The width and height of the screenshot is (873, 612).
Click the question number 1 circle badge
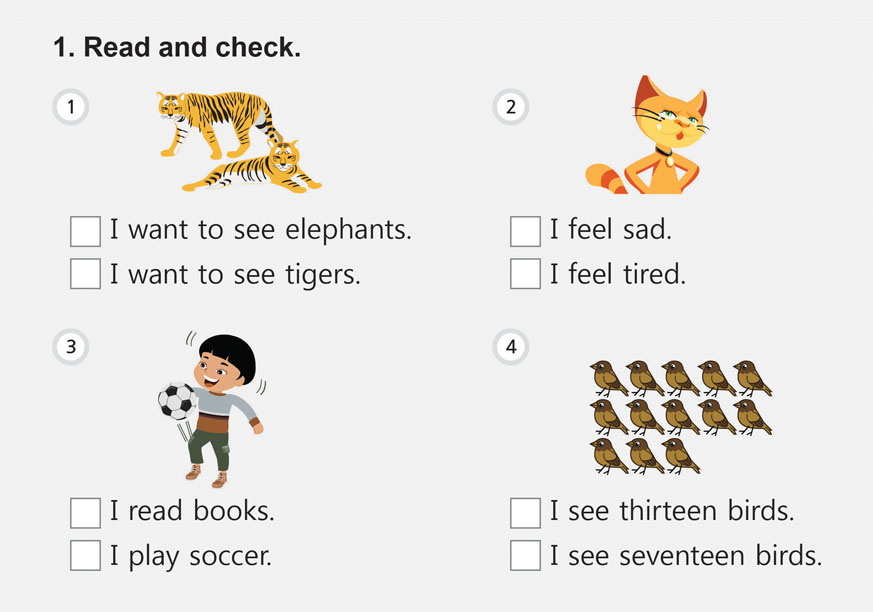click(71, 107)
